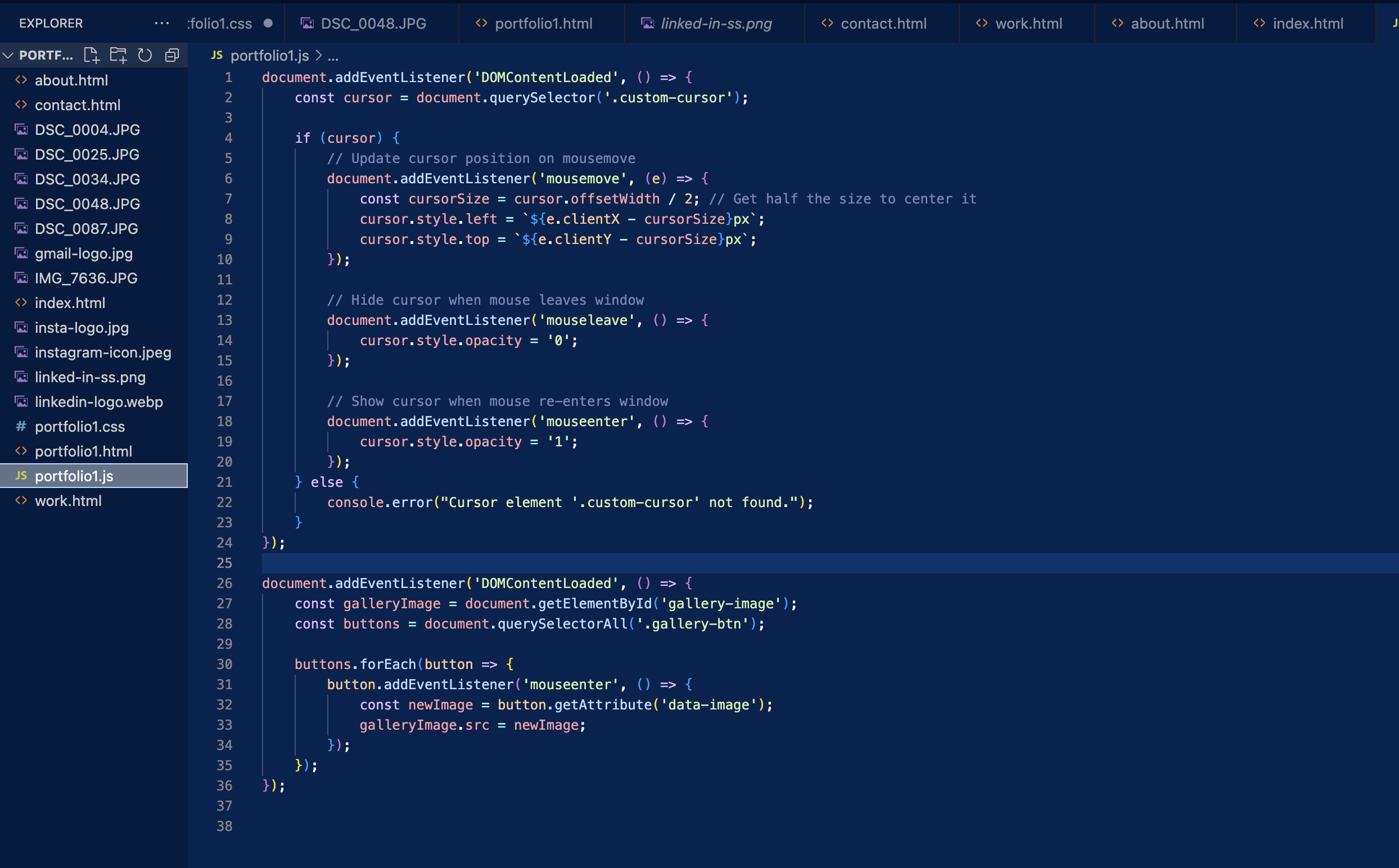
Task: Open portfolio1.css from the Explorer
Action: click(x=80, y=427)
